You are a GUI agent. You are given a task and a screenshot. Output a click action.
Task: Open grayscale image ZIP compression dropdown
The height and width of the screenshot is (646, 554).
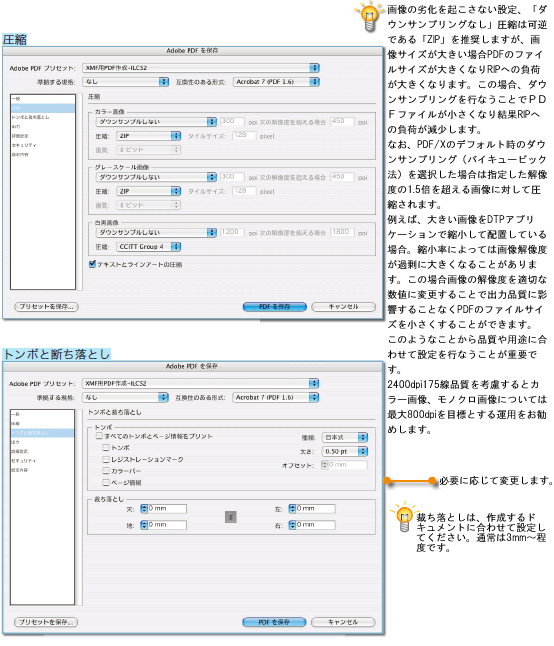(x=149, y=191)
